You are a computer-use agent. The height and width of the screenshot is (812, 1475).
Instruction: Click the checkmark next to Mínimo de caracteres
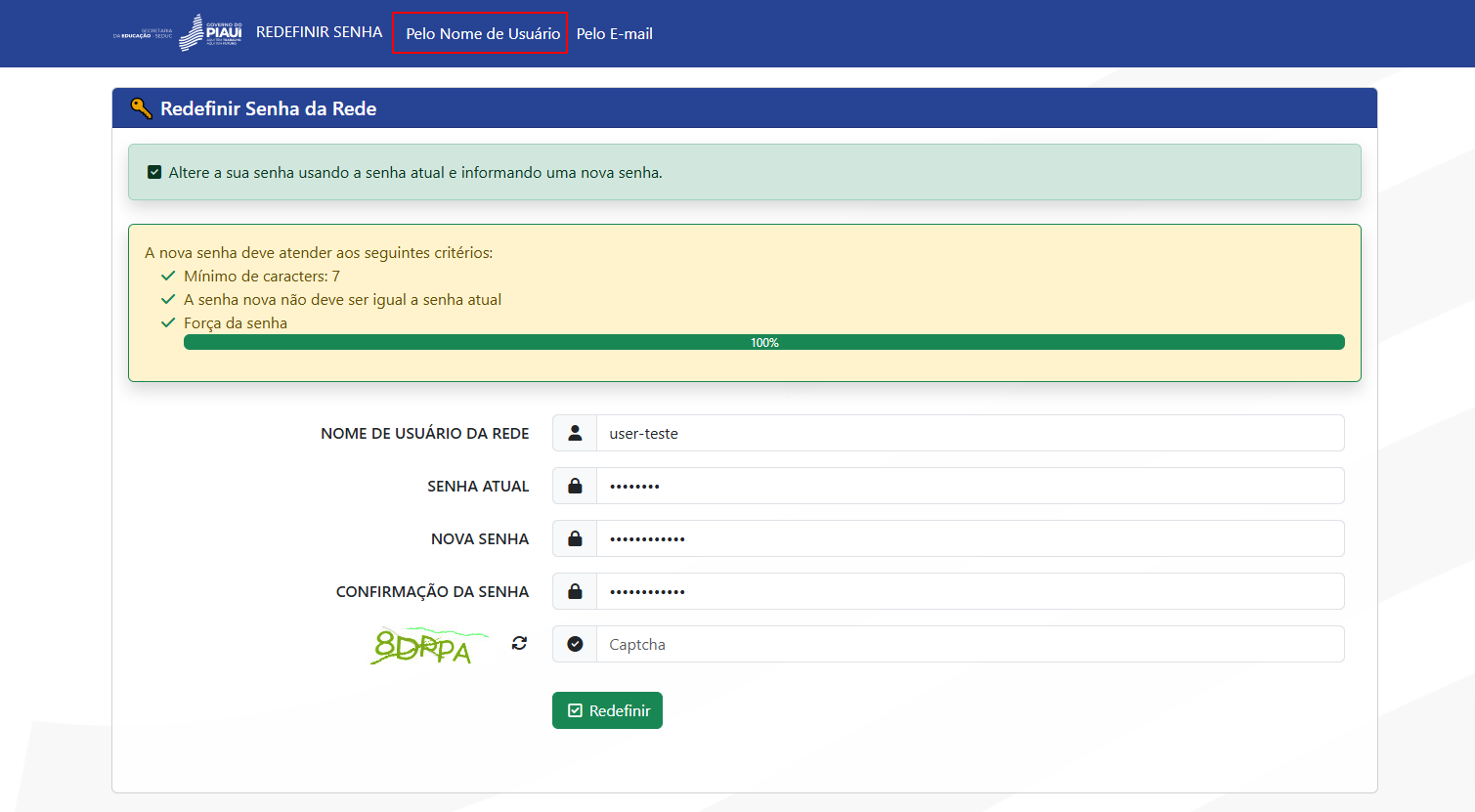(168, 277)
